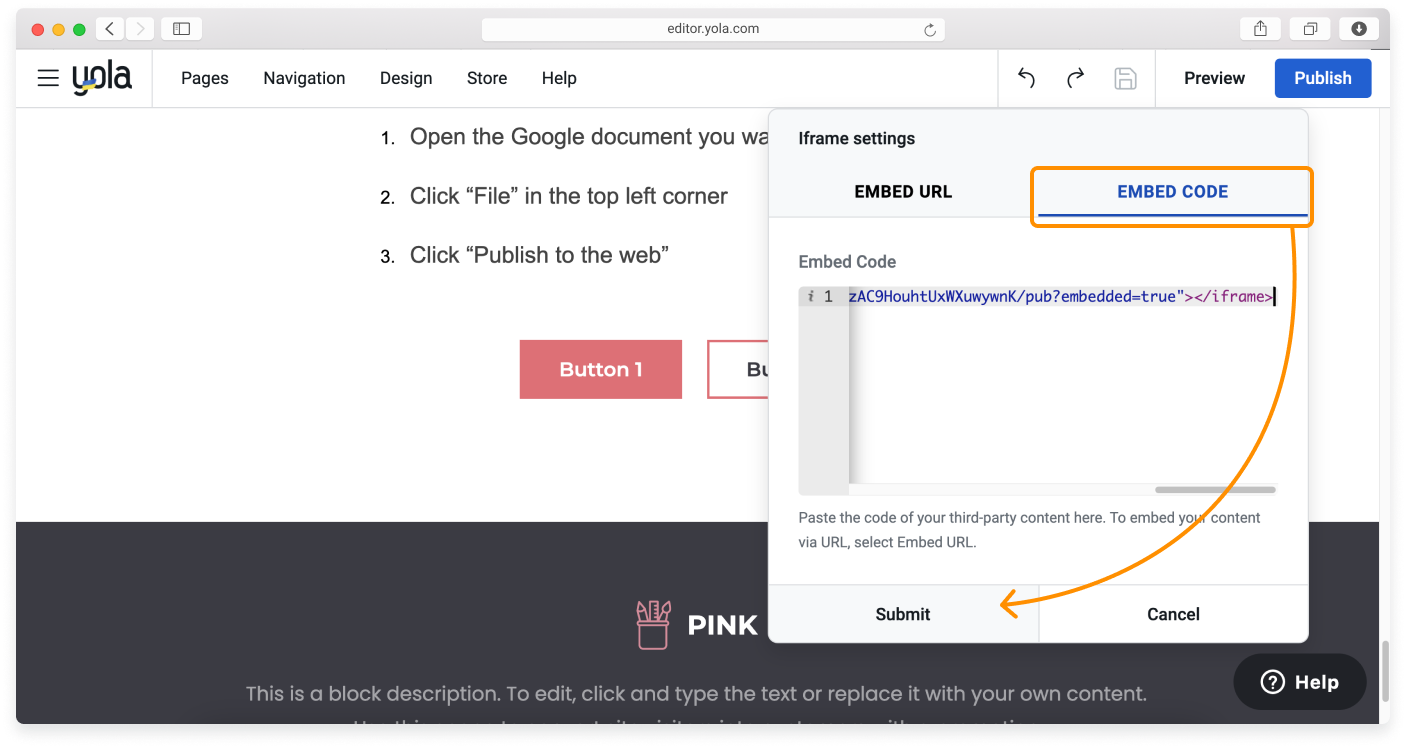Click the info icon in the code gutter
Viewport: 1406px width, 748px height.
(x=810, y=296)
